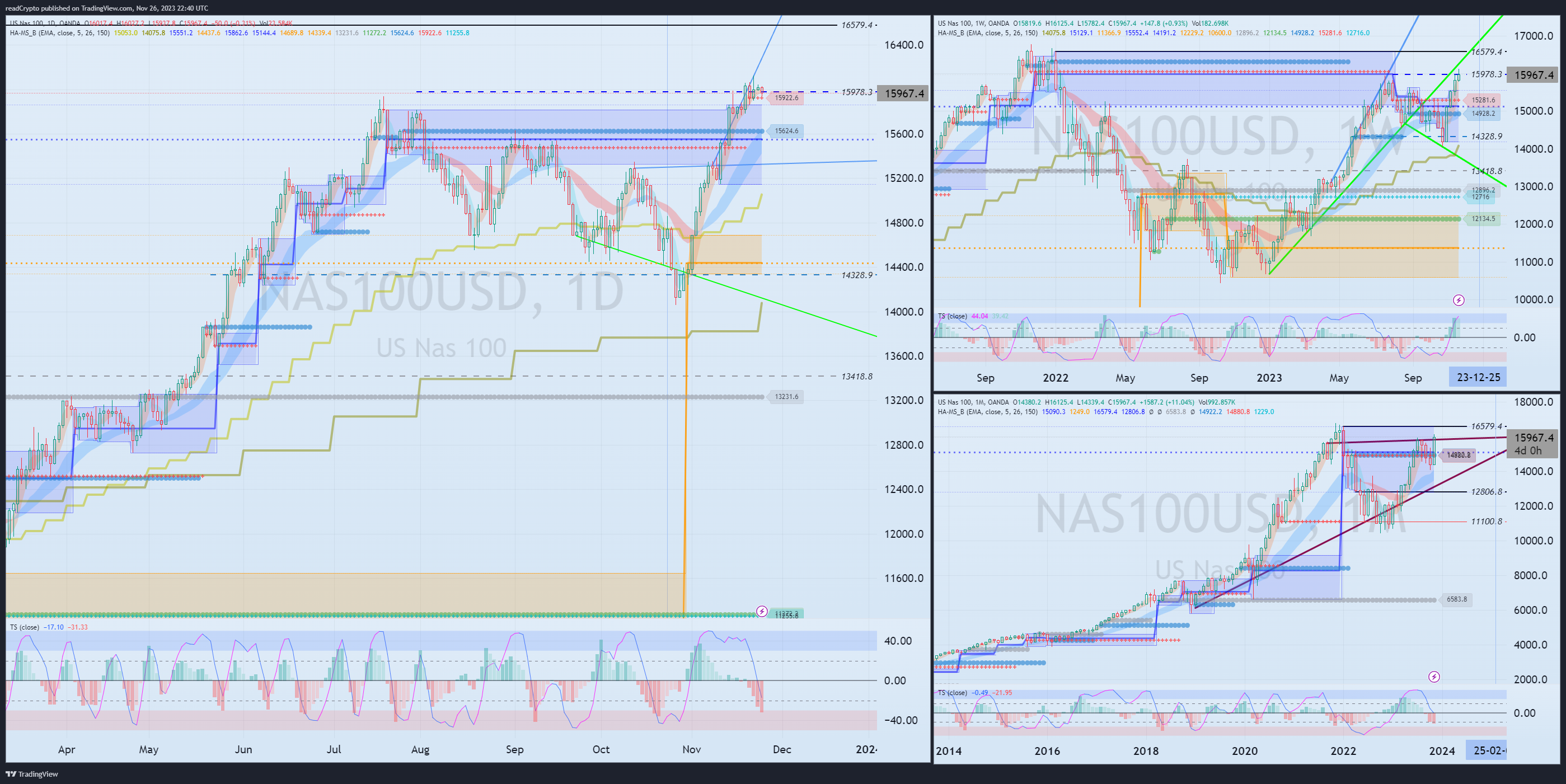Image resolution: width=1566 pixels, height=784 pixels.
Task: Click the '23-12-25' date tag on weekly time axis
Action: point(1478,377)
